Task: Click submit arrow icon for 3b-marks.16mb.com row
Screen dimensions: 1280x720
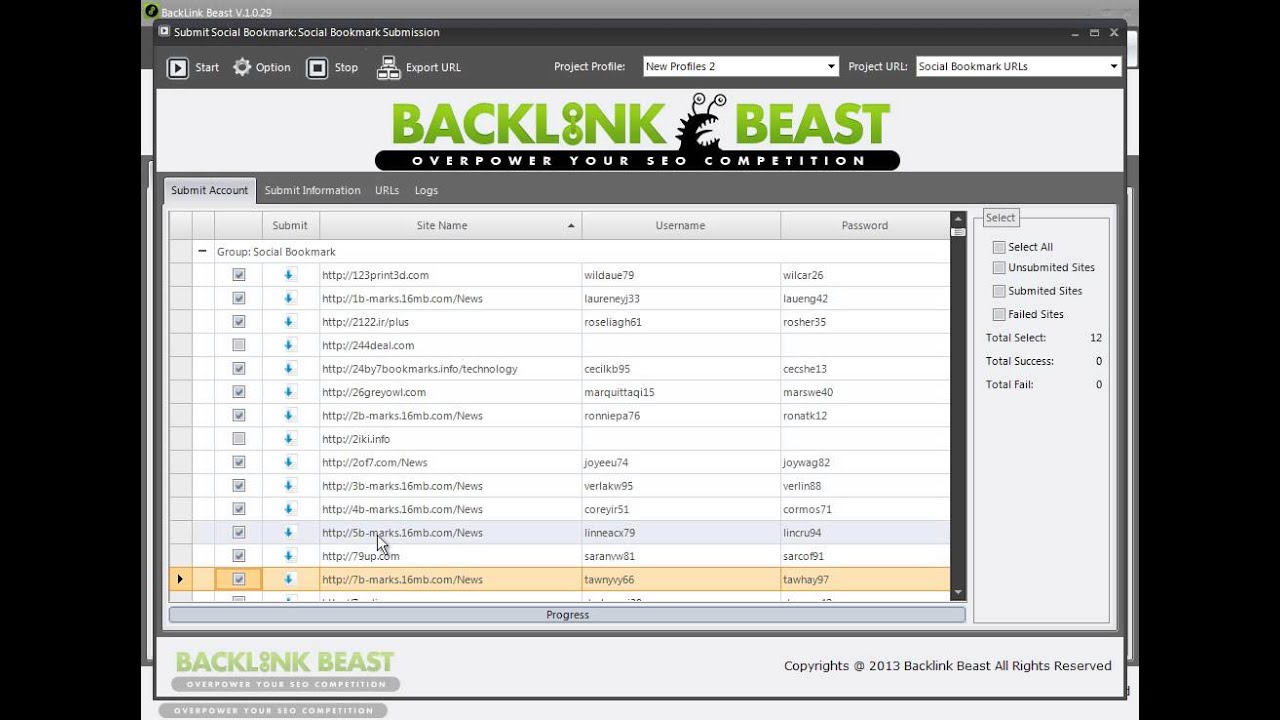Action: tap(289, 486)
